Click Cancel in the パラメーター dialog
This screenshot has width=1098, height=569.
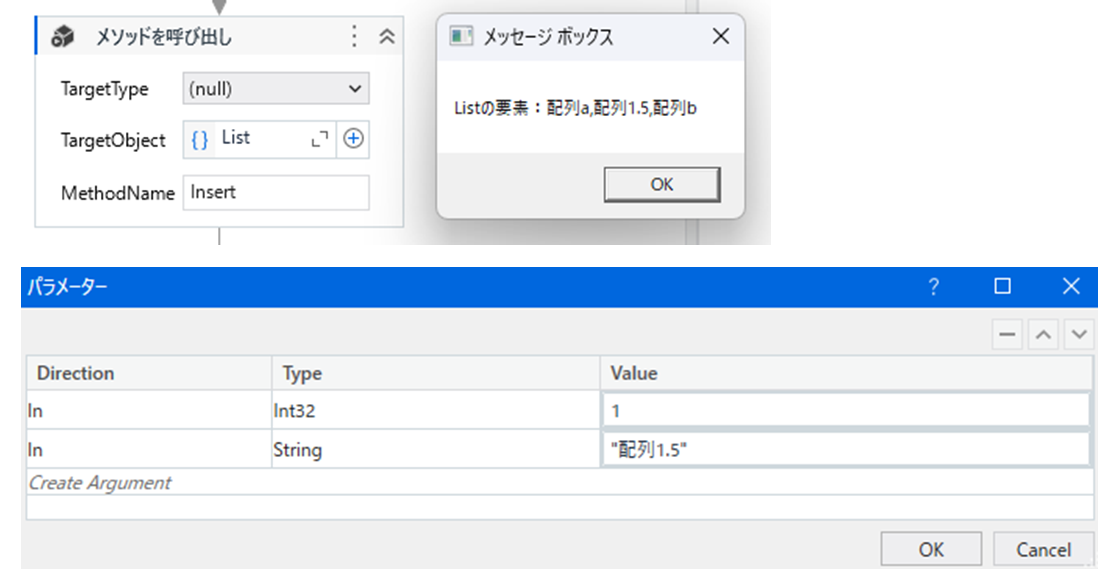click(1043, 549)
